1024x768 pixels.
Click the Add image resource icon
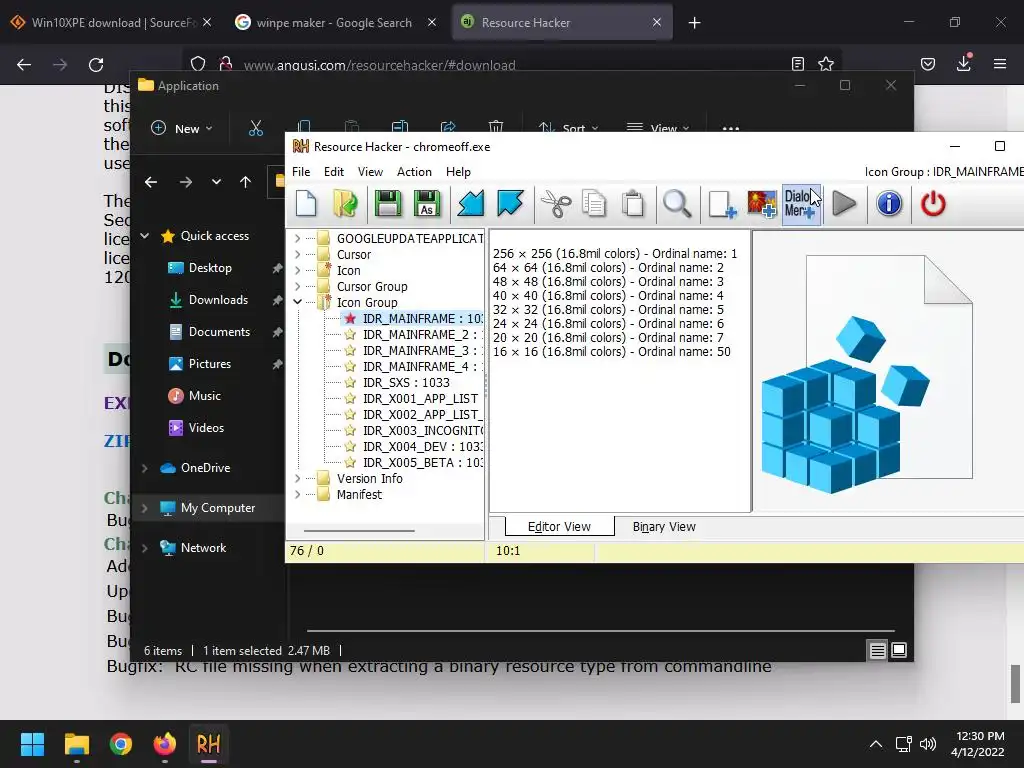[x=761, y=204]
